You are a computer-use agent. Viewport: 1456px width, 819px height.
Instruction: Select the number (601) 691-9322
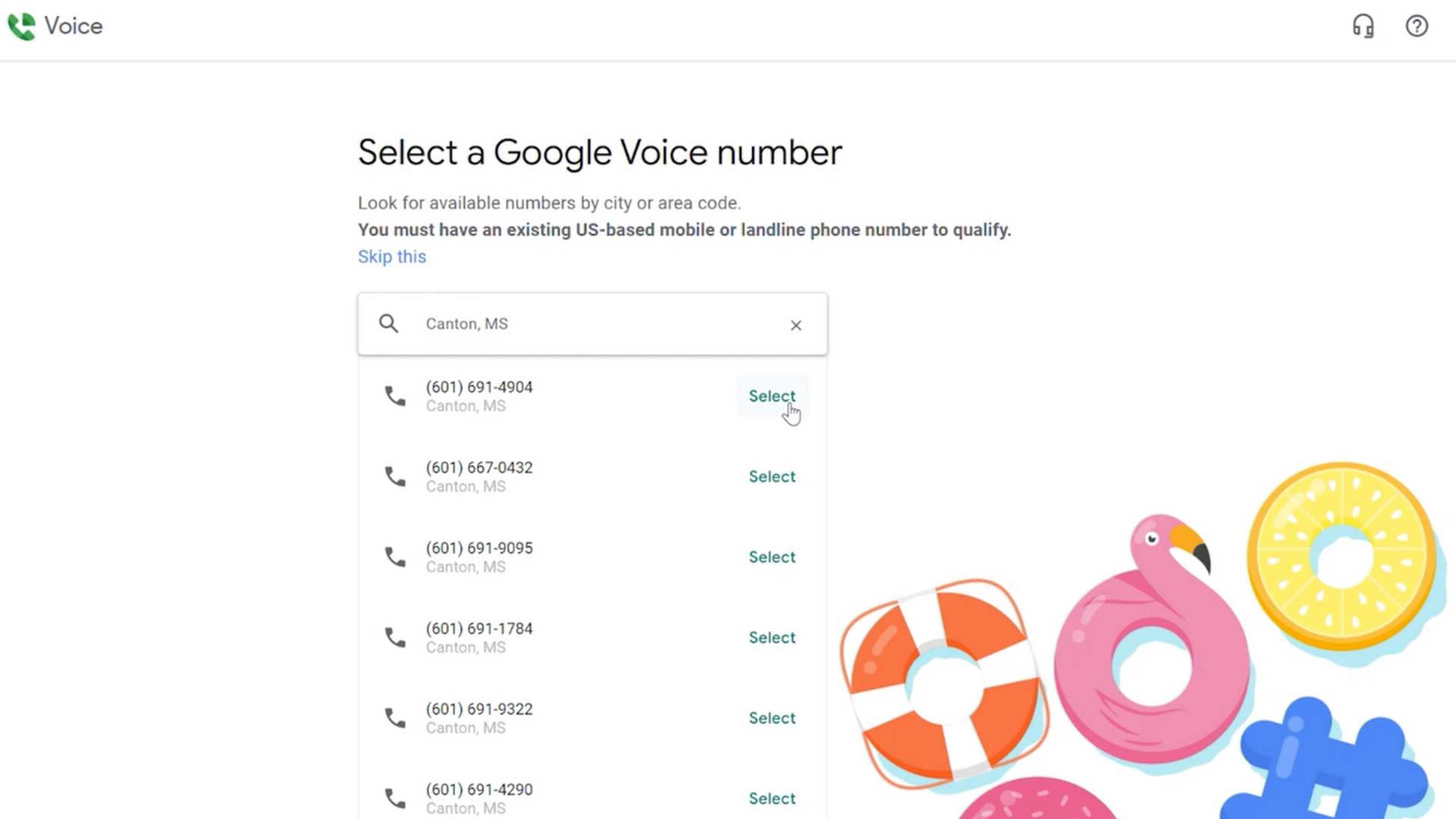[772, 717]
